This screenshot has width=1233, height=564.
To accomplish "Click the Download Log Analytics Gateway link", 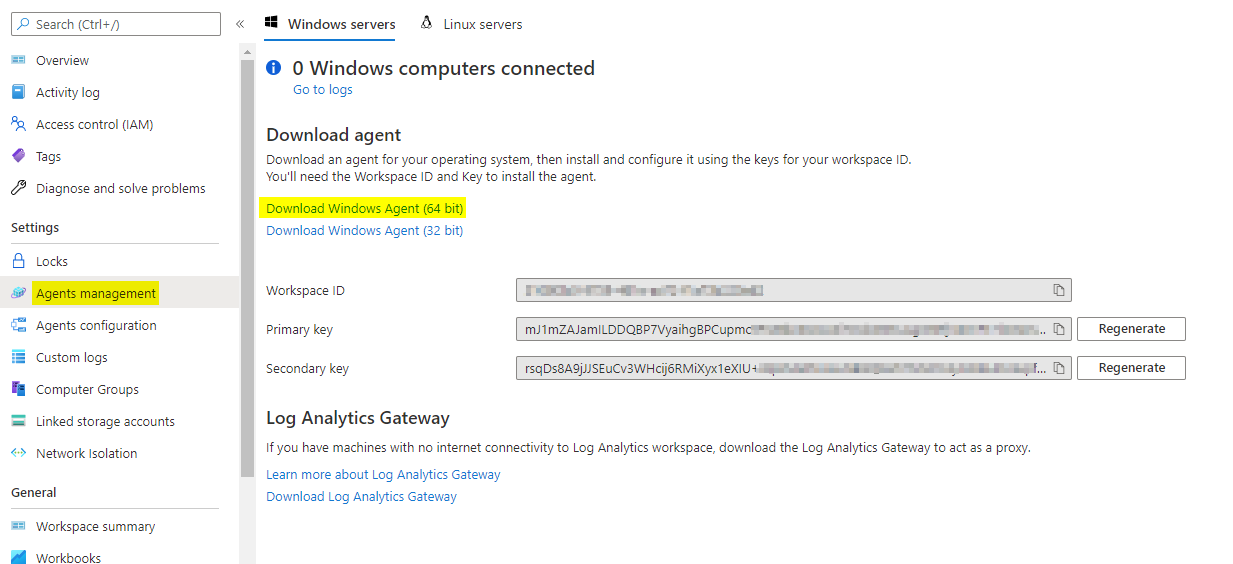I will [x=361, y=497].
